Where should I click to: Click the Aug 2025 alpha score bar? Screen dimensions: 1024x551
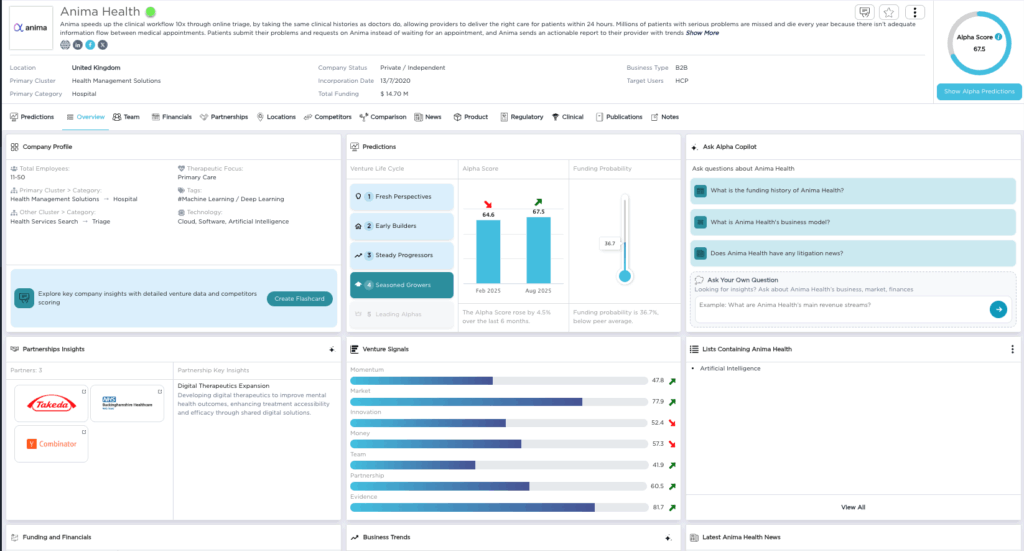tap(538, 250)
